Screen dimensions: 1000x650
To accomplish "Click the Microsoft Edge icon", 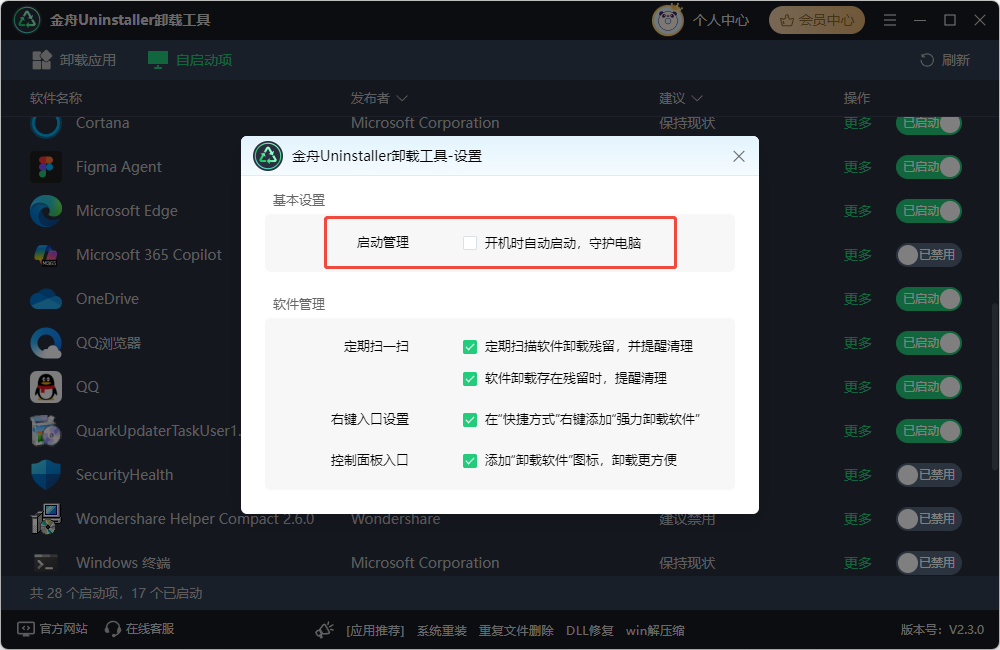I will pyautogui.click(x=46, y=211).
